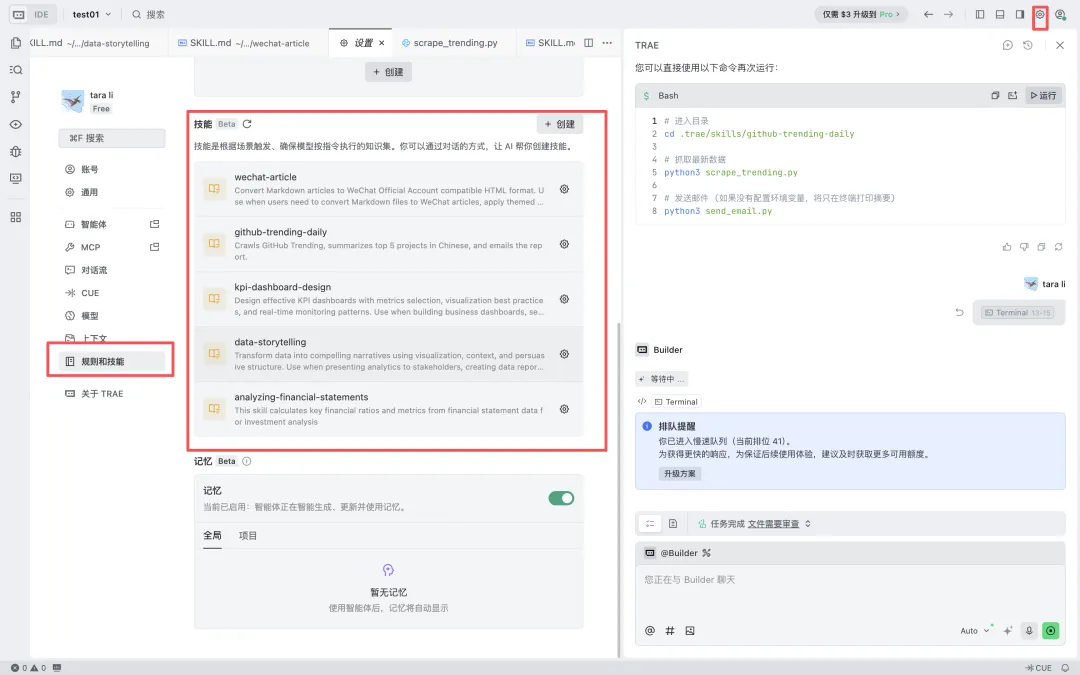Toggle the bottom panel layout
The height and width of the screenshot is (675, 1080).
click(999, 14)
